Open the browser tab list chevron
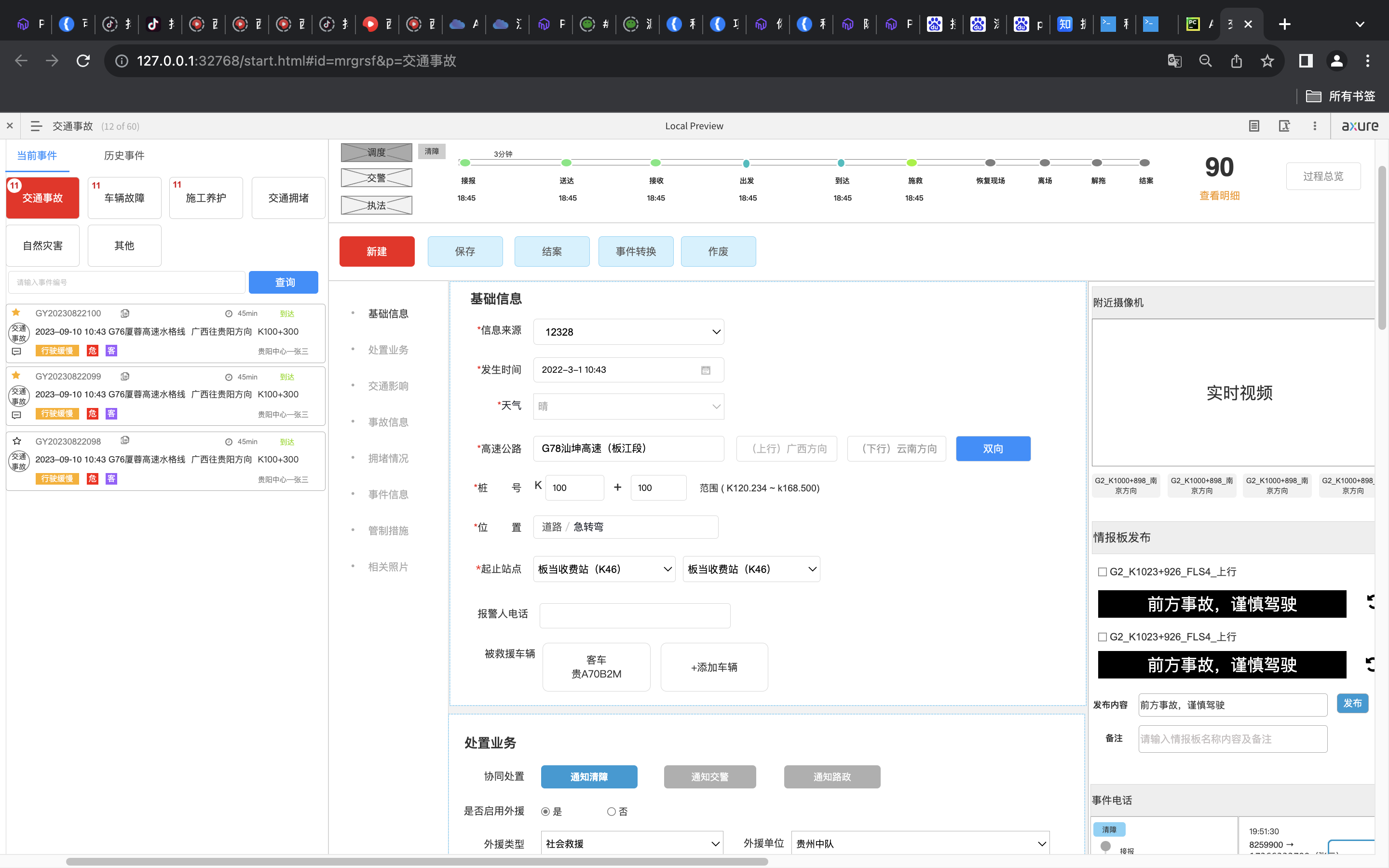 click(1360, 24)
